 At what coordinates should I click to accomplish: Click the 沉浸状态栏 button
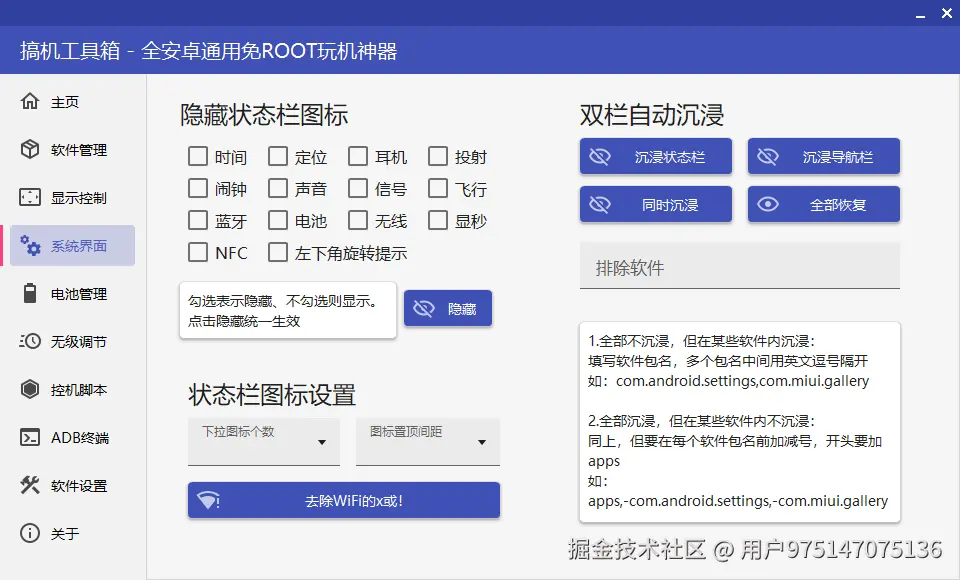click(656, 156)
